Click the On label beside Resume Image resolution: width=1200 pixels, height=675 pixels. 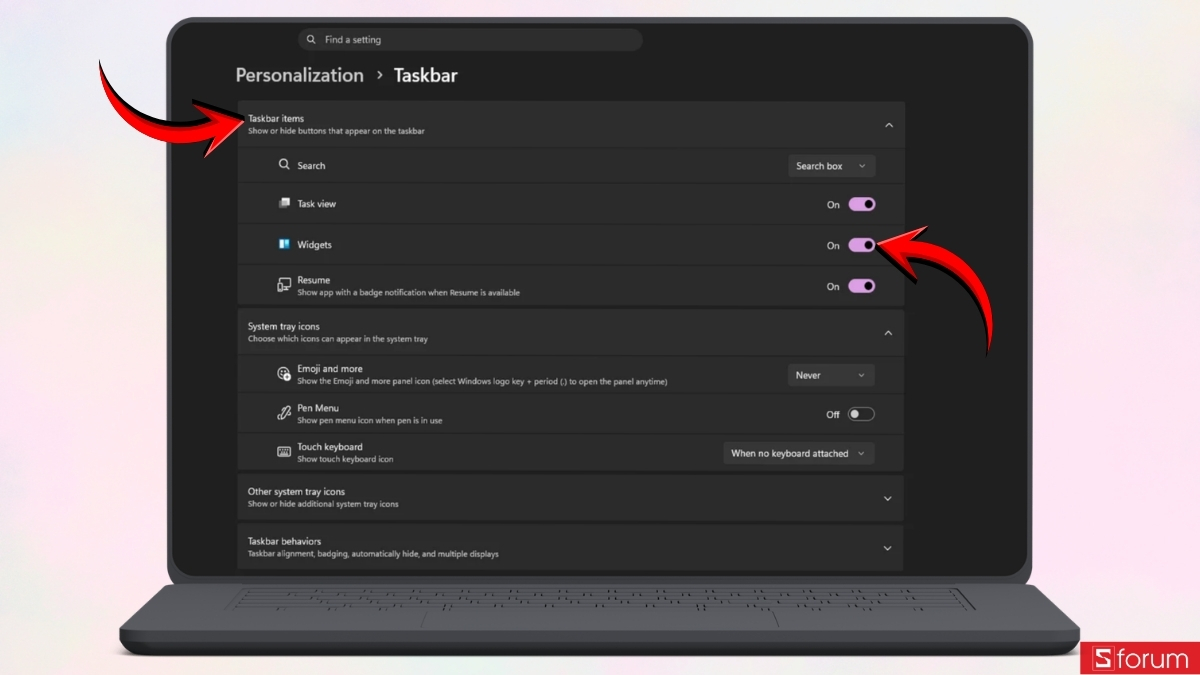tap(833, 286)
